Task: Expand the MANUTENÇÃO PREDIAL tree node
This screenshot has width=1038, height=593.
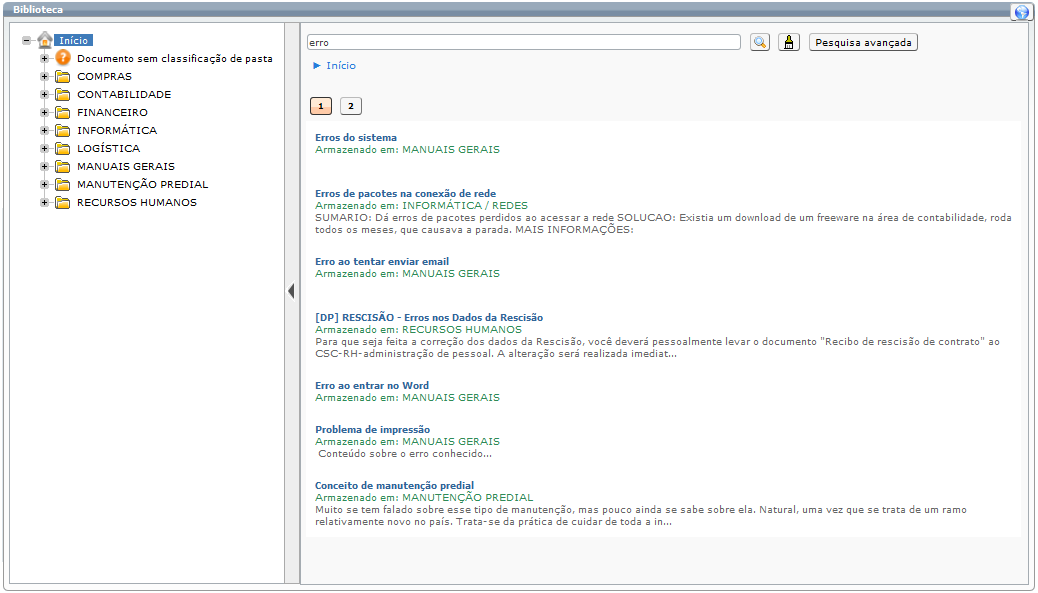Action: tap(43, 184)
